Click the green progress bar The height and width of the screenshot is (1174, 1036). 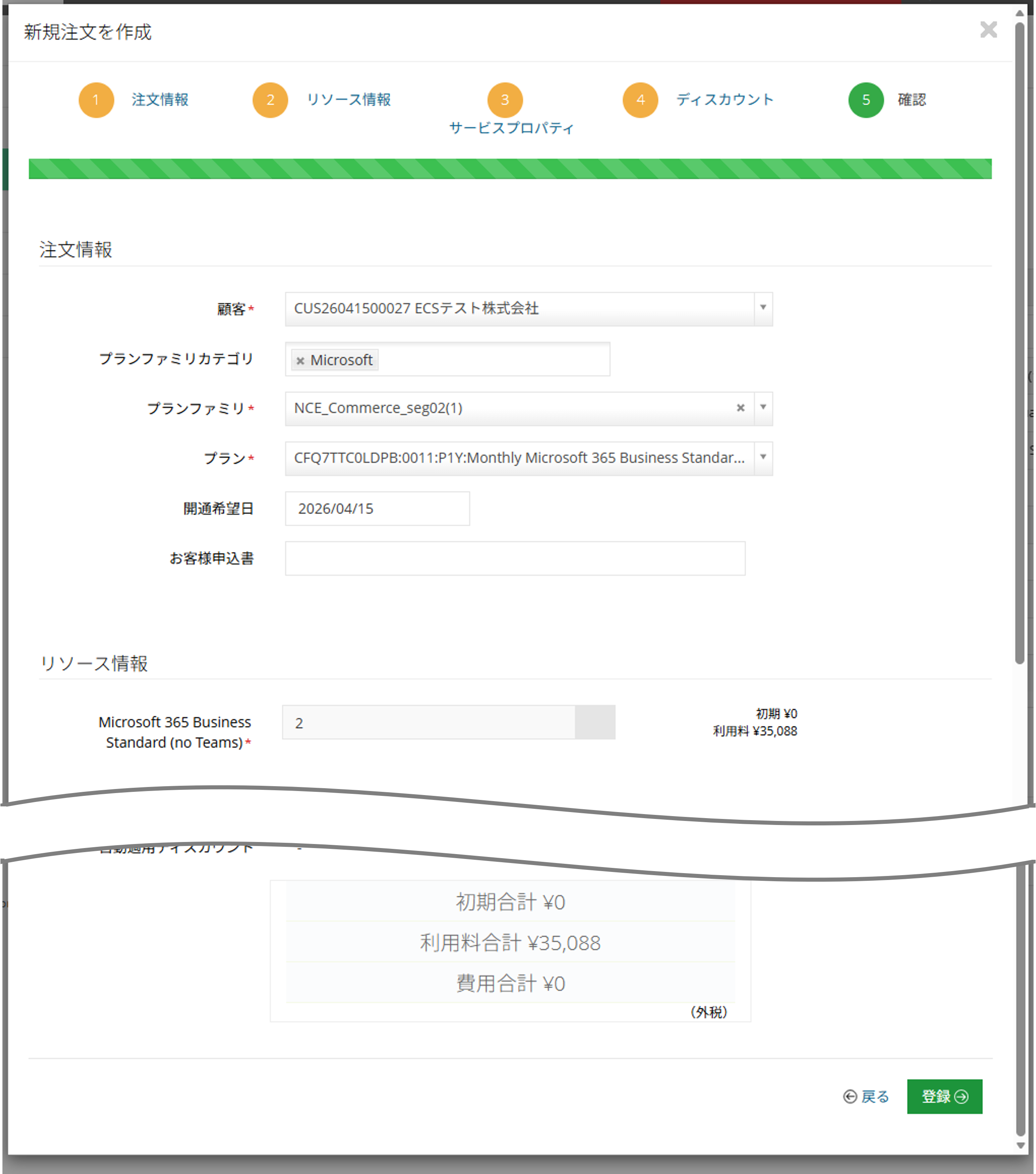click(x=510, y=169)
